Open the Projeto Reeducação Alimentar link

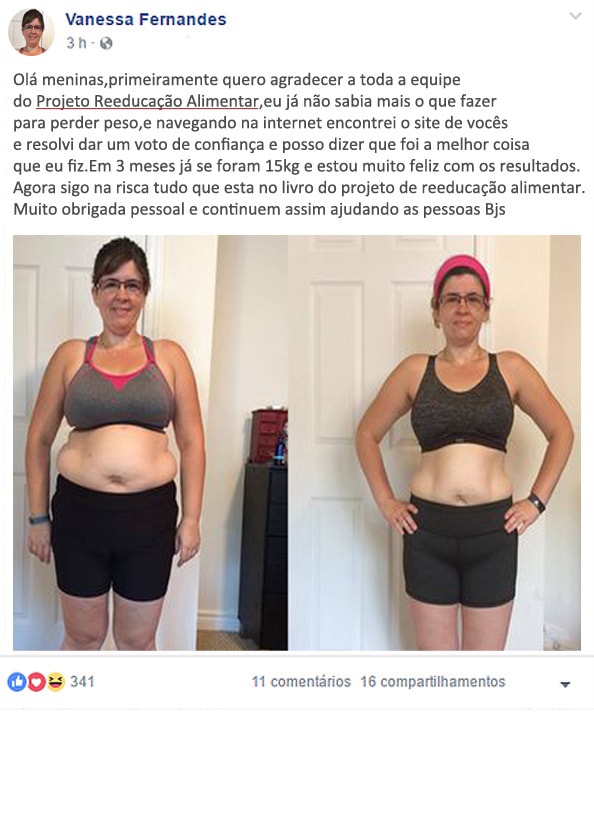(x=147, y=101)
